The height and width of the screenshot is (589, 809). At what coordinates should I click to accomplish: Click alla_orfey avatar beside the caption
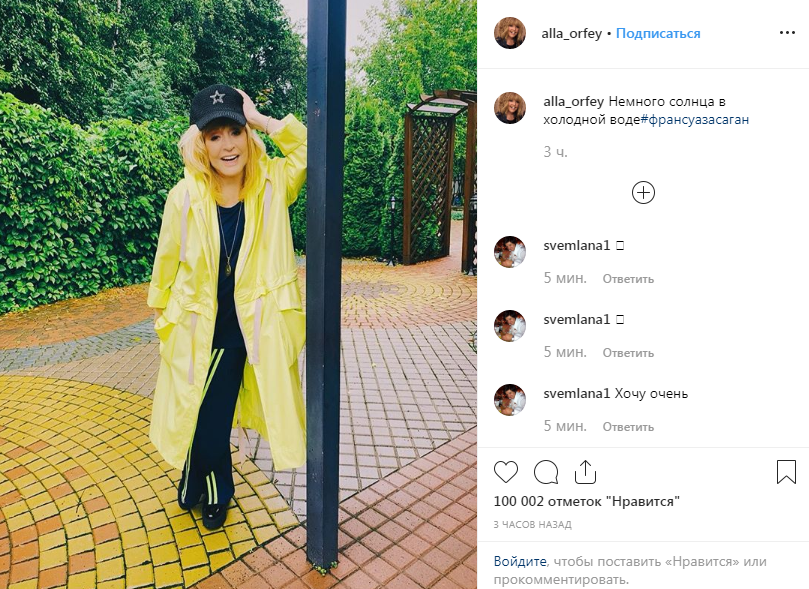pos(510,108)
